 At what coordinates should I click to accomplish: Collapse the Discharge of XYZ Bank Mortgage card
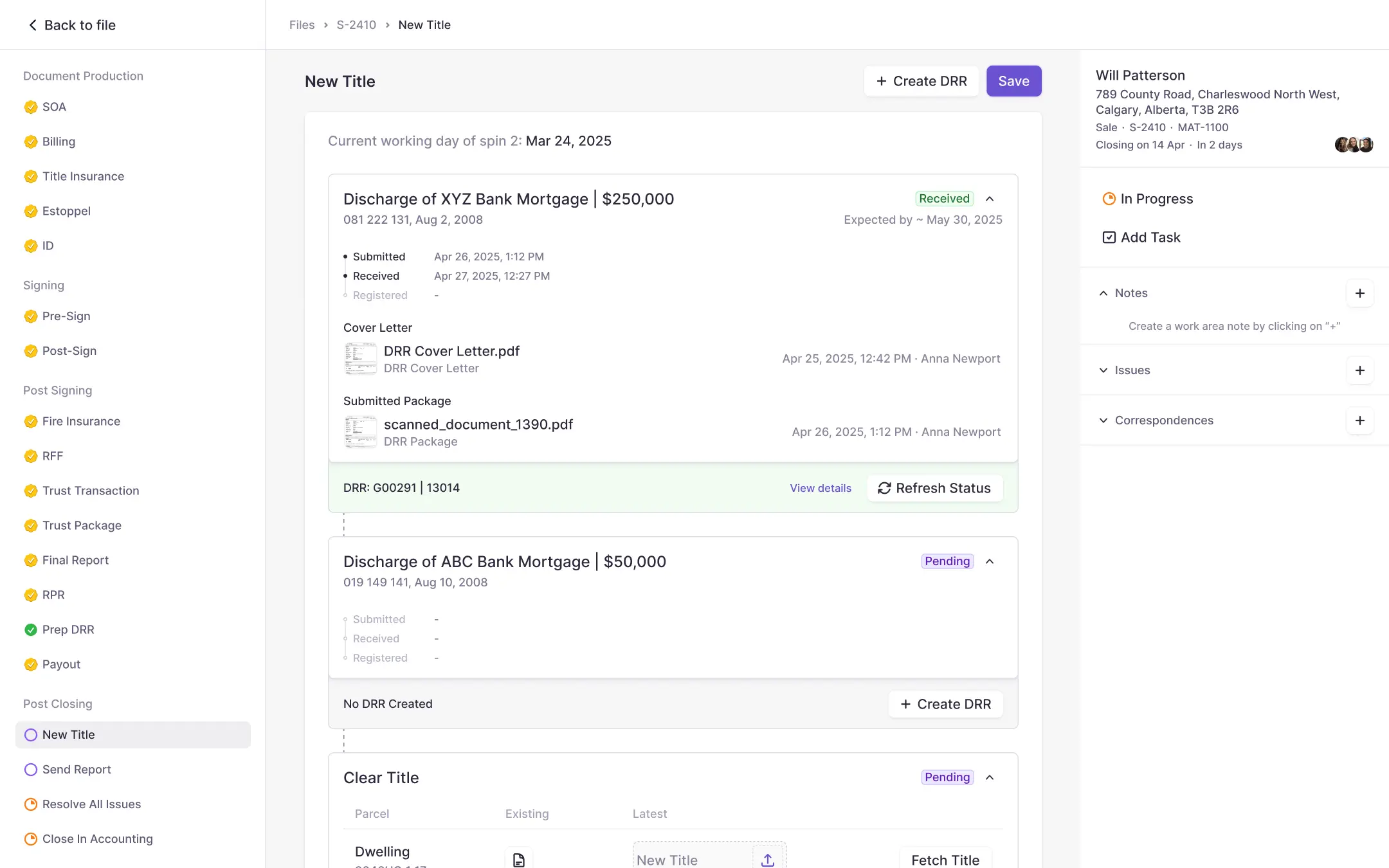990,199
